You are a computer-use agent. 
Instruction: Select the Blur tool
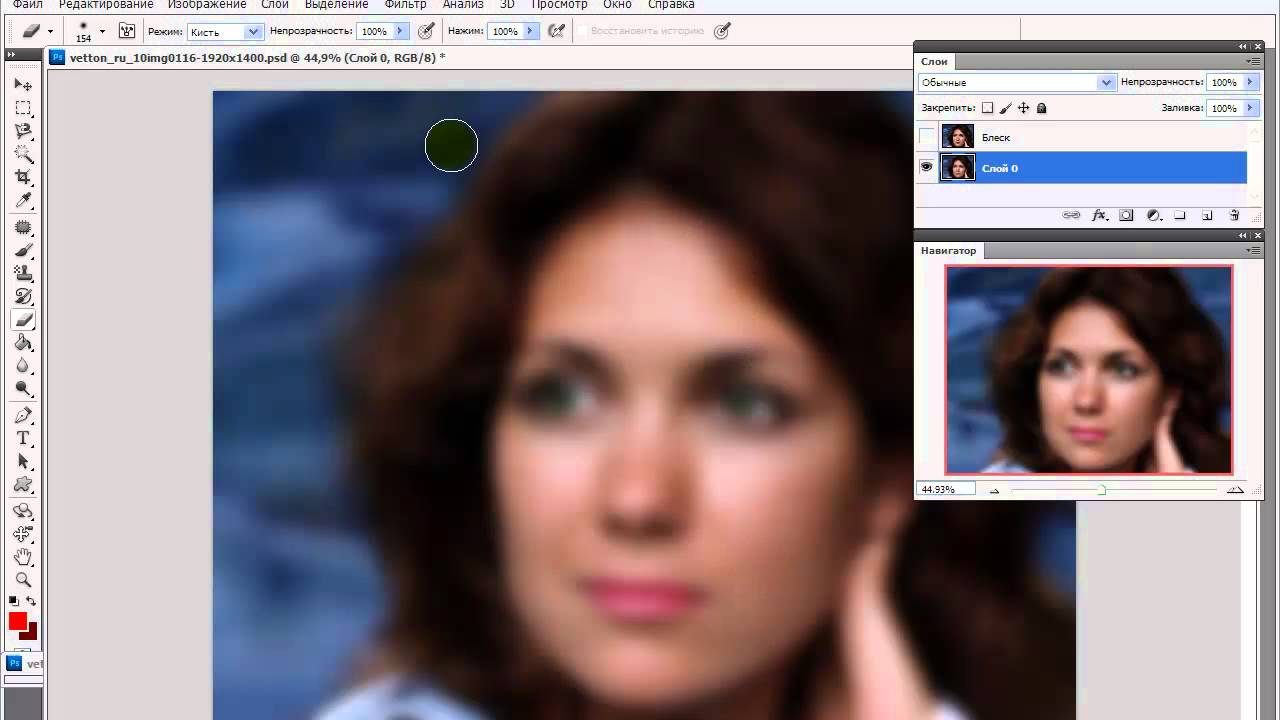pos(23,366)
